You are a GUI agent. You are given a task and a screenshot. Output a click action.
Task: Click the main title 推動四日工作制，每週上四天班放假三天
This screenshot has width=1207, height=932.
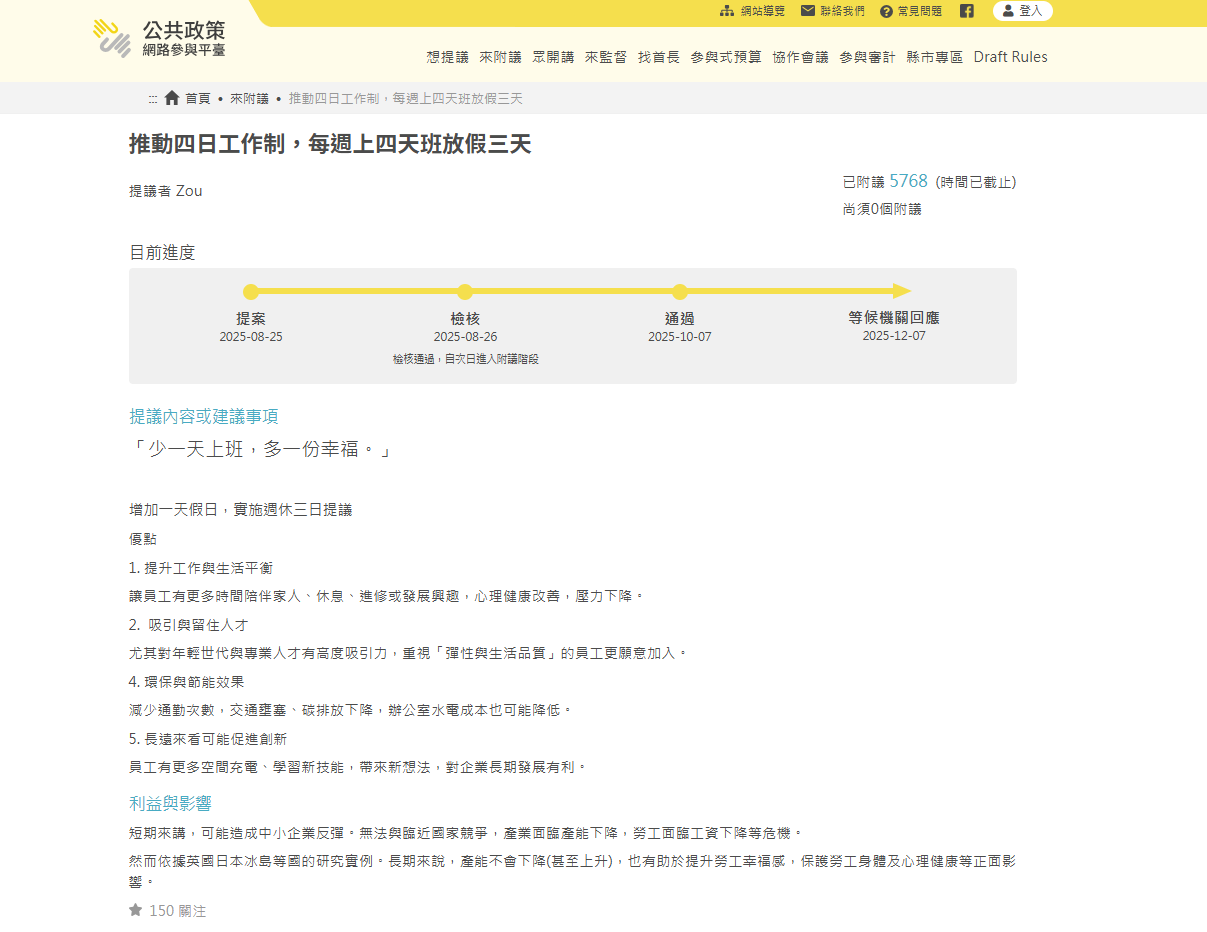tap(330, 144)
